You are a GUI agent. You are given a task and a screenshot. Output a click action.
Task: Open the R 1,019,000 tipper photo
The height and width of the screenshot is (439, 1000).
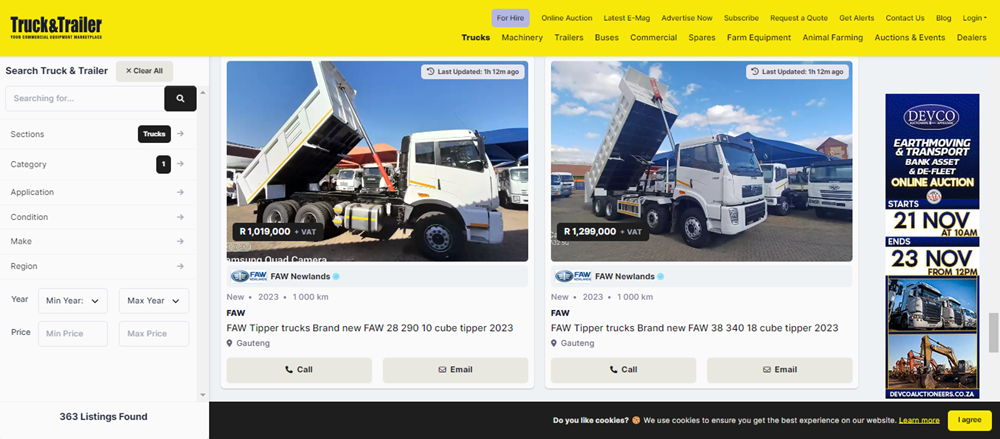click(377, 161)
